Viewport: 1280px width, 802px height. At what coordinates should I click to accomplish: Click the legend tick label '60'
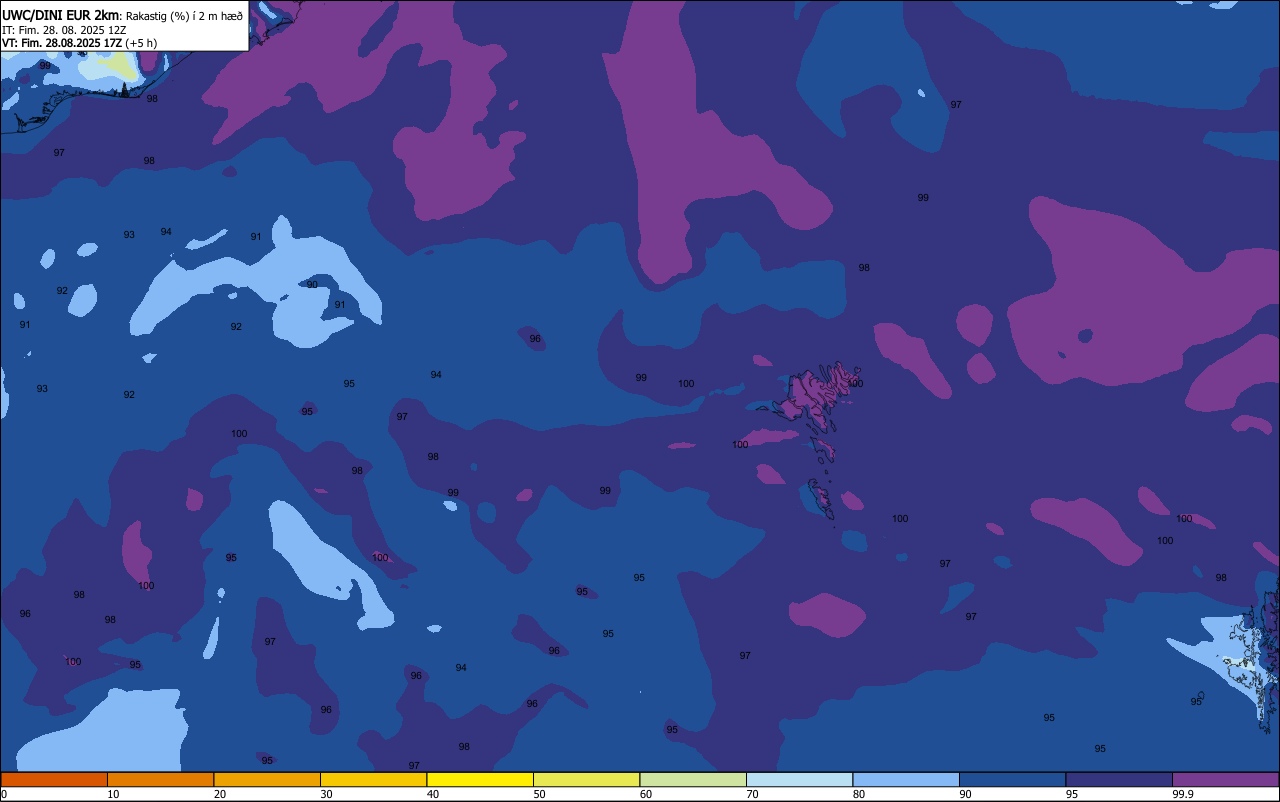tap(646, 794)
